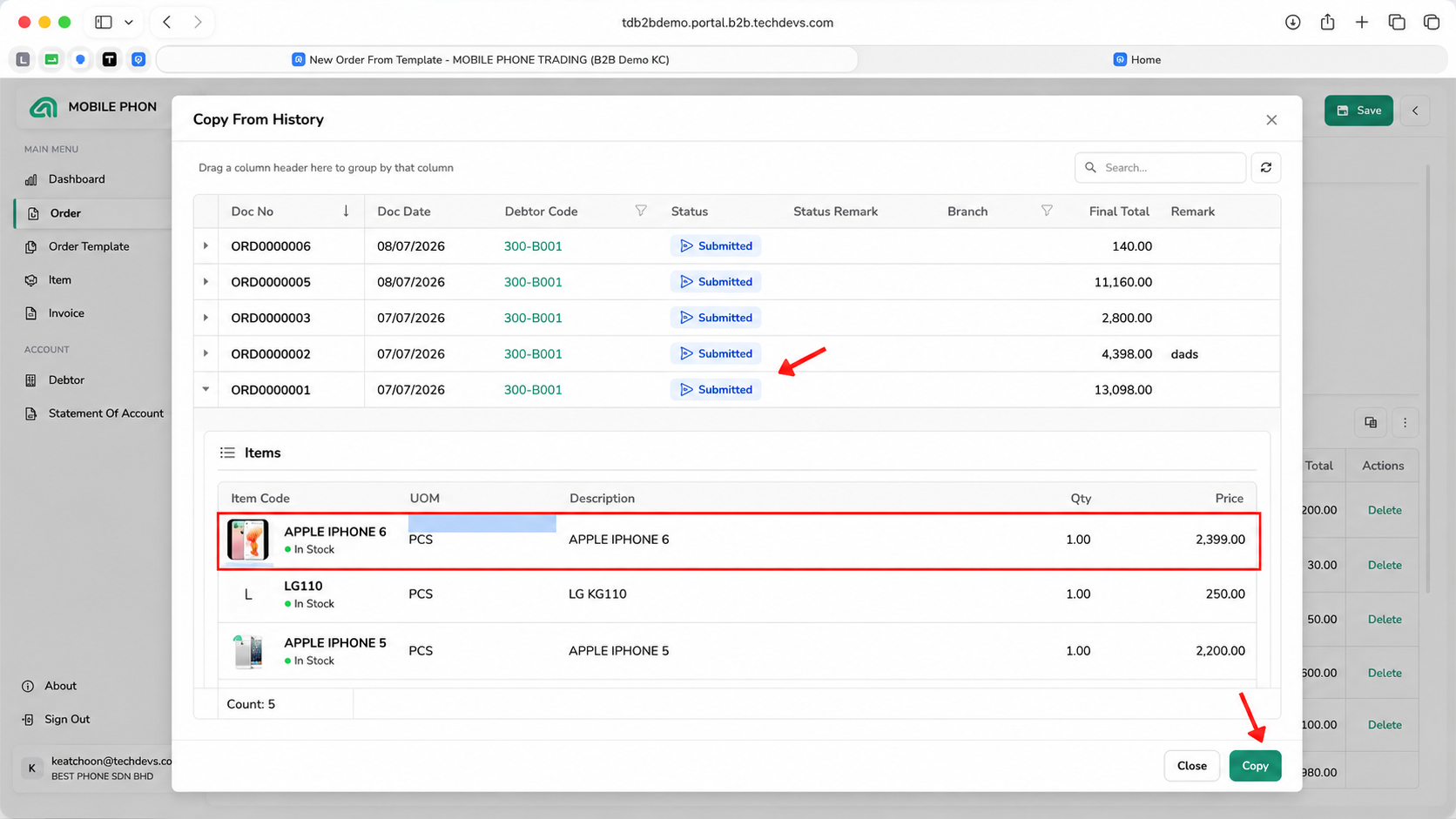Click Final Total column header
Viewport: 1456px width, 819px height.
click(x=1119, y=211)
